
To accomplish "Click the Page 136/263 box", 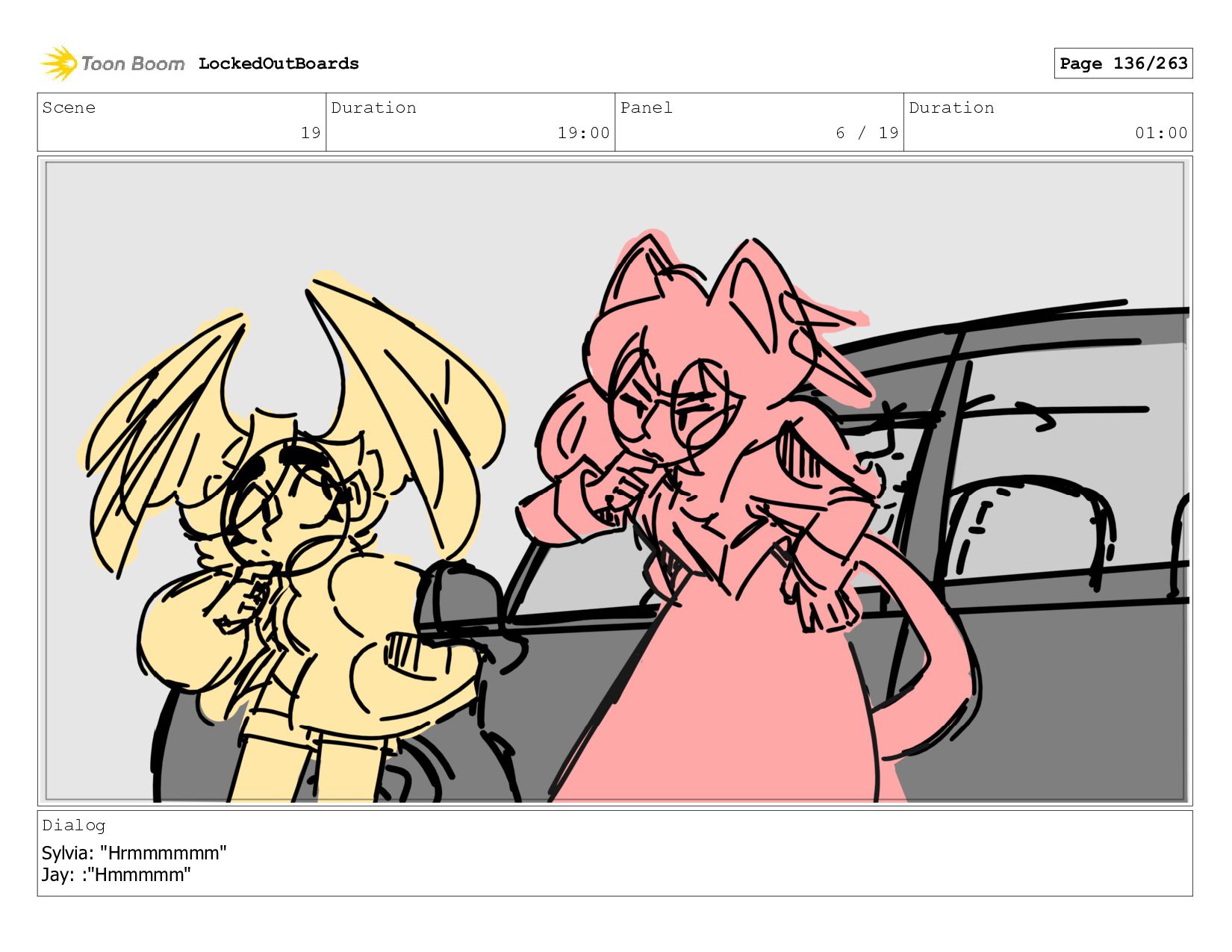I will click(x=1123, y=63).
